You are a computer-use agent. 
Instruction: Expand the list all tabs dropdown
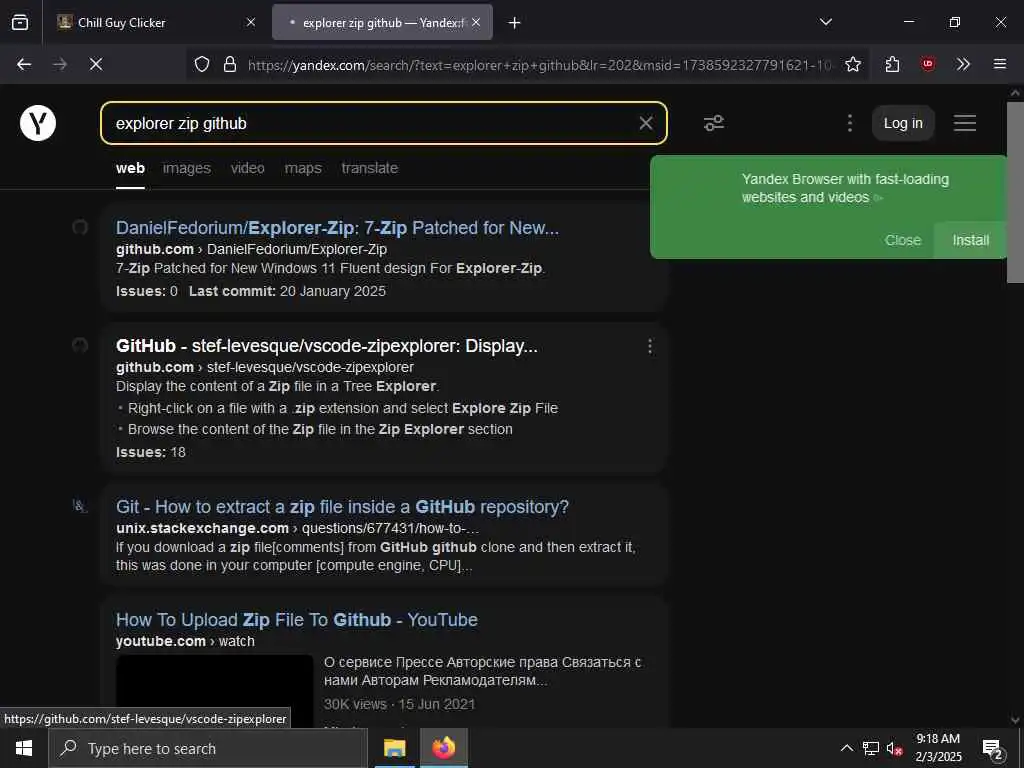click(x=826, y=22)
